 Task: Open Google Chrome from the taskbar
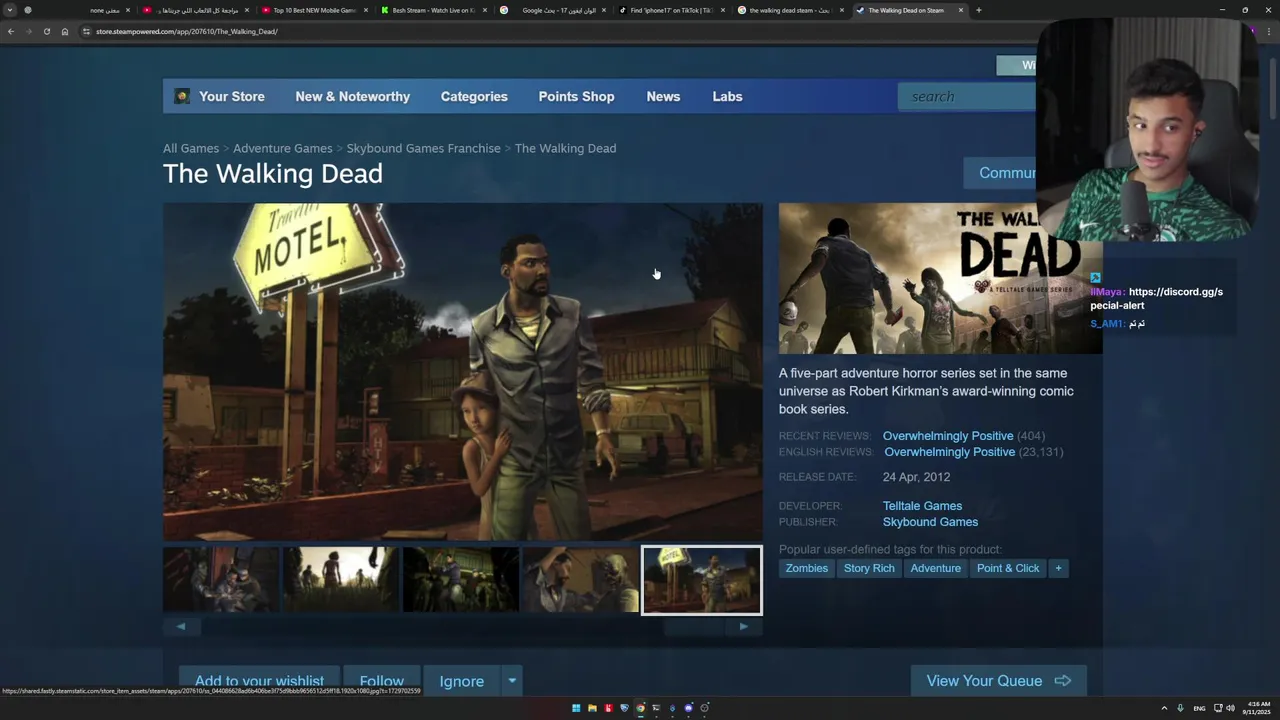coord(640,708)
